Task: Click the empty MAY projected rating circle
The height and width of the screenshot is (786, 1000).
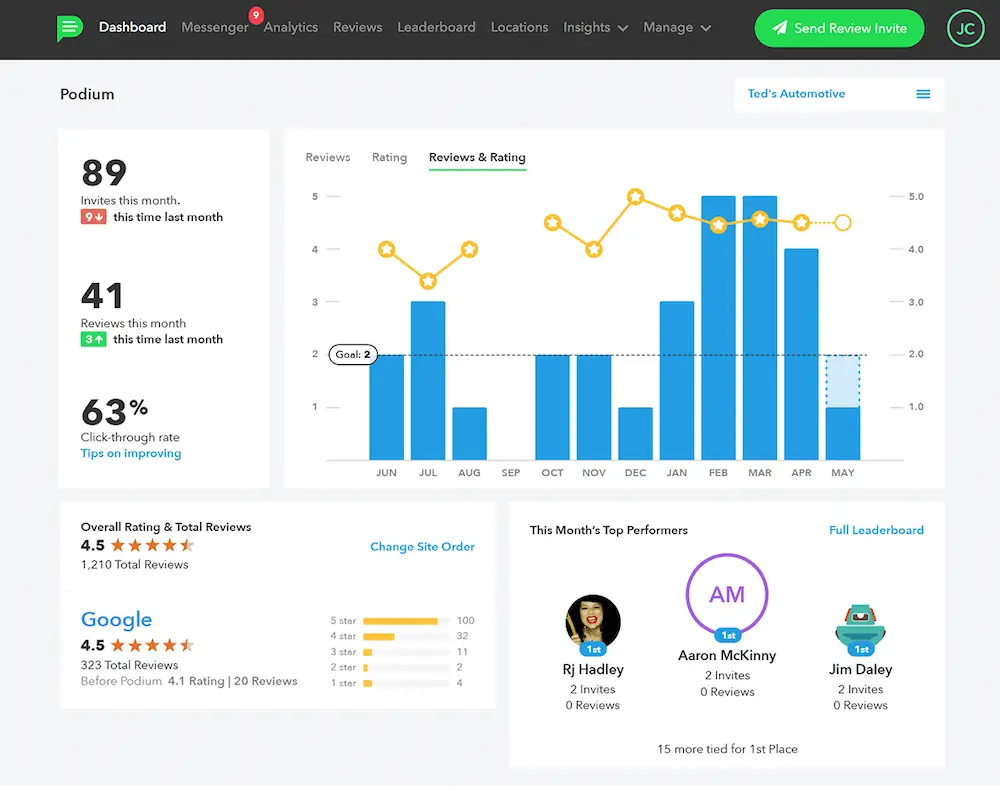Action: pos(842,223)
